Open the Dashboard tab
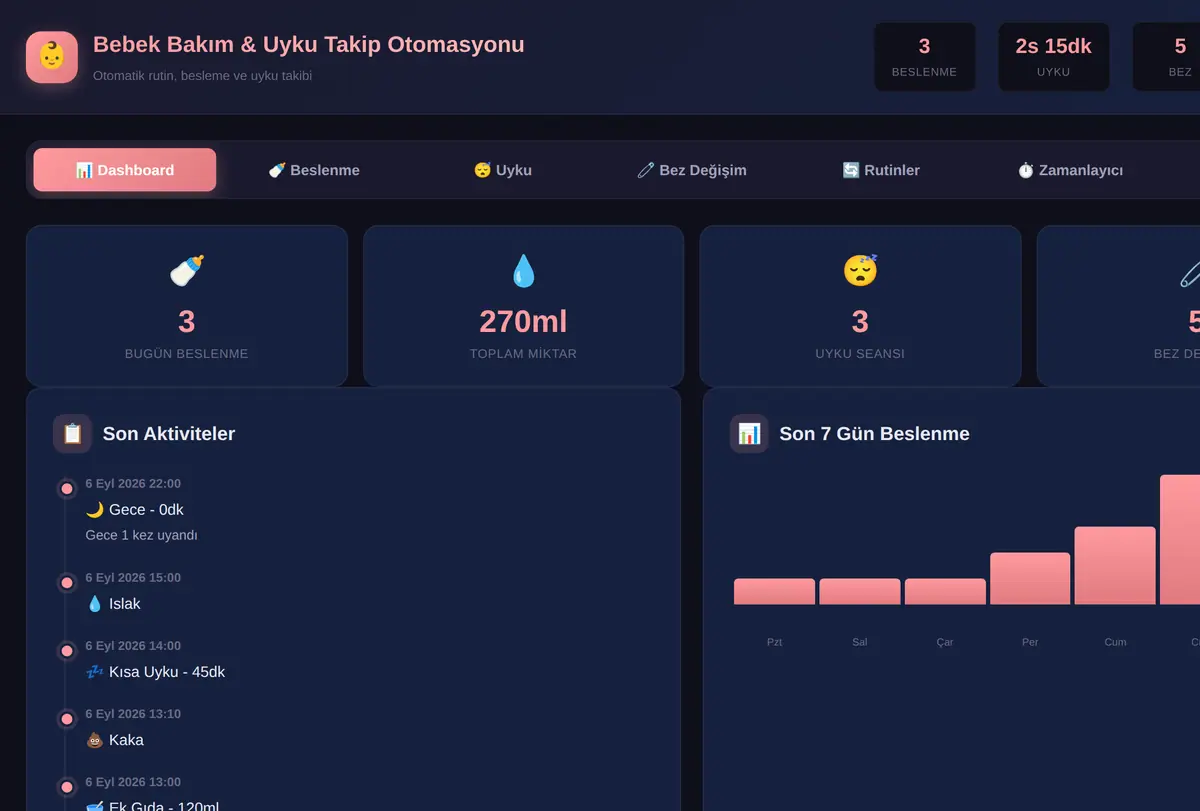Viewport: 1200px width, 811px height. tap(125, 170)
